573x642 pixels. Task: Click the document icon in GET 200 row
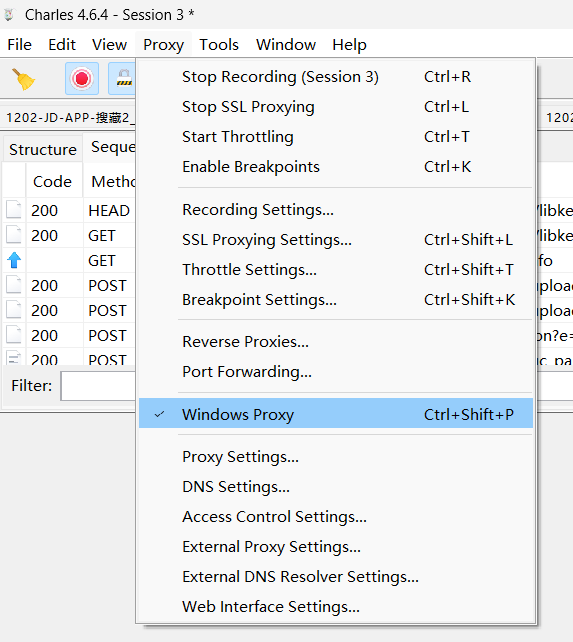click(14, 235)
